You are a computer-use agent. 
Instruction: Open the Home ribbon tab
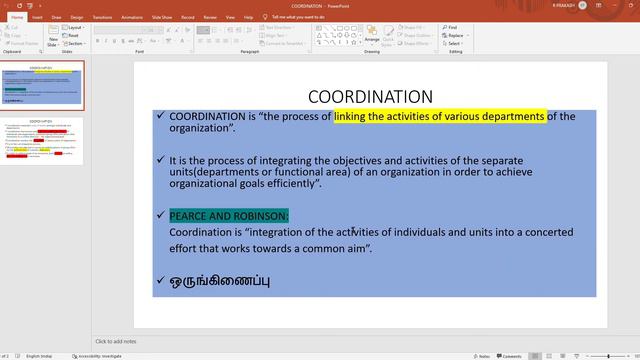17,17
